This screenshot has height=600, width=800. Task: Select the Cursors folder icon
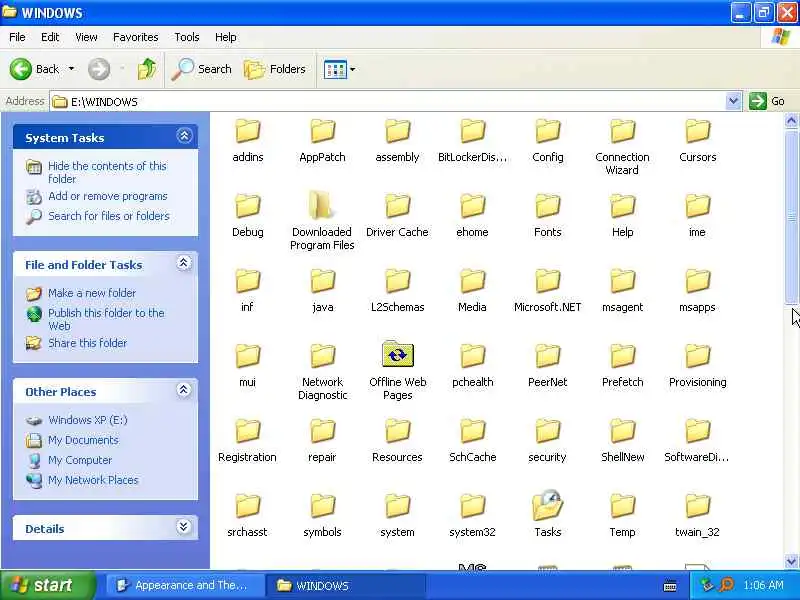[x=697, y=131]
